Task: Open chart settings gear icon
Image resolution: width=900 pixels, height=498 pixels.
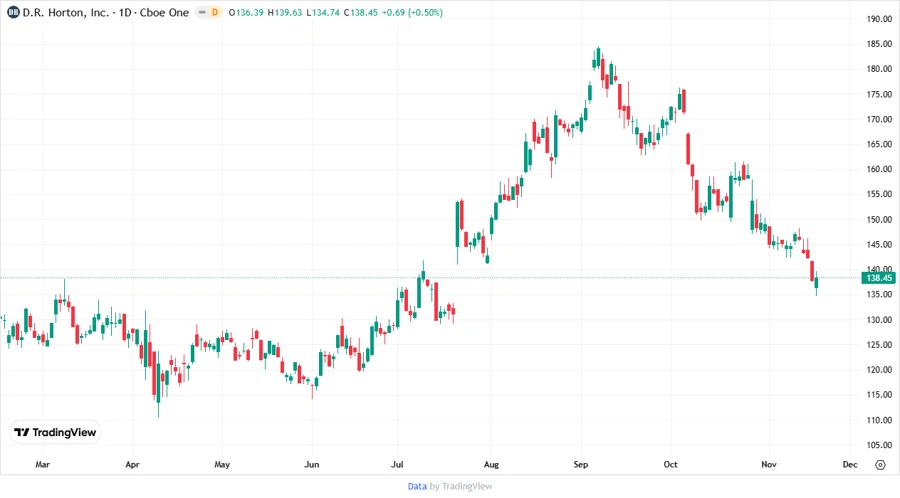Action: (880, 465)
